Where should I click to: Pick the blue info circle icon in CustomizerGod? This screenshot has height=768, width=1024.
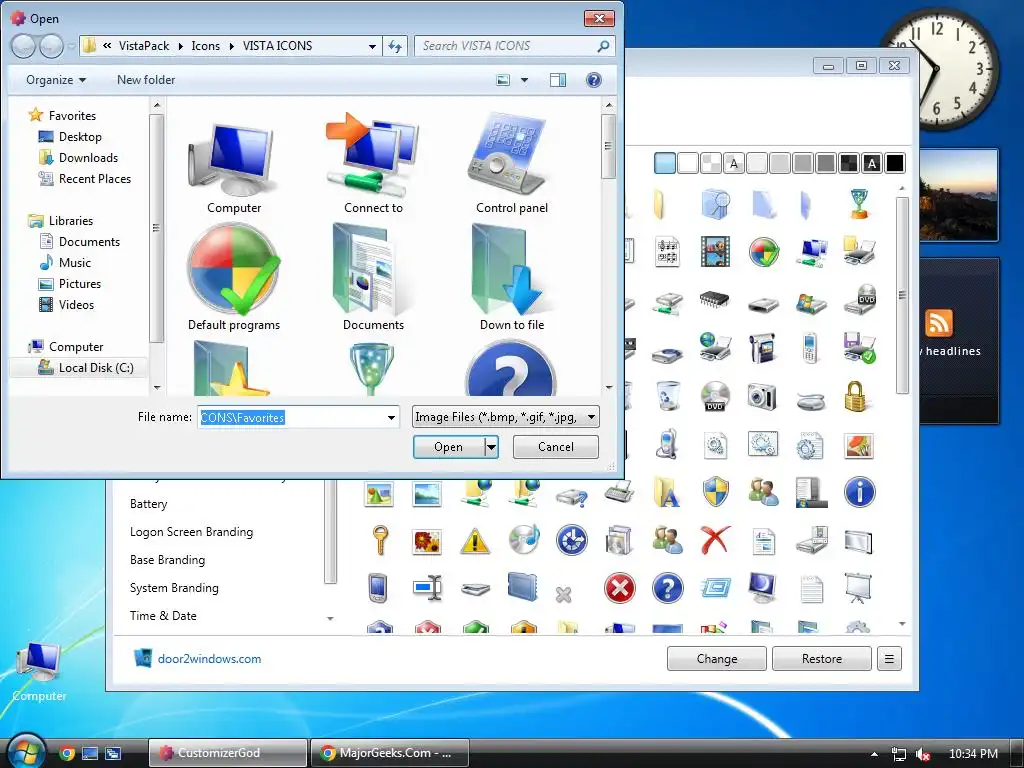(x=859, y=492)
